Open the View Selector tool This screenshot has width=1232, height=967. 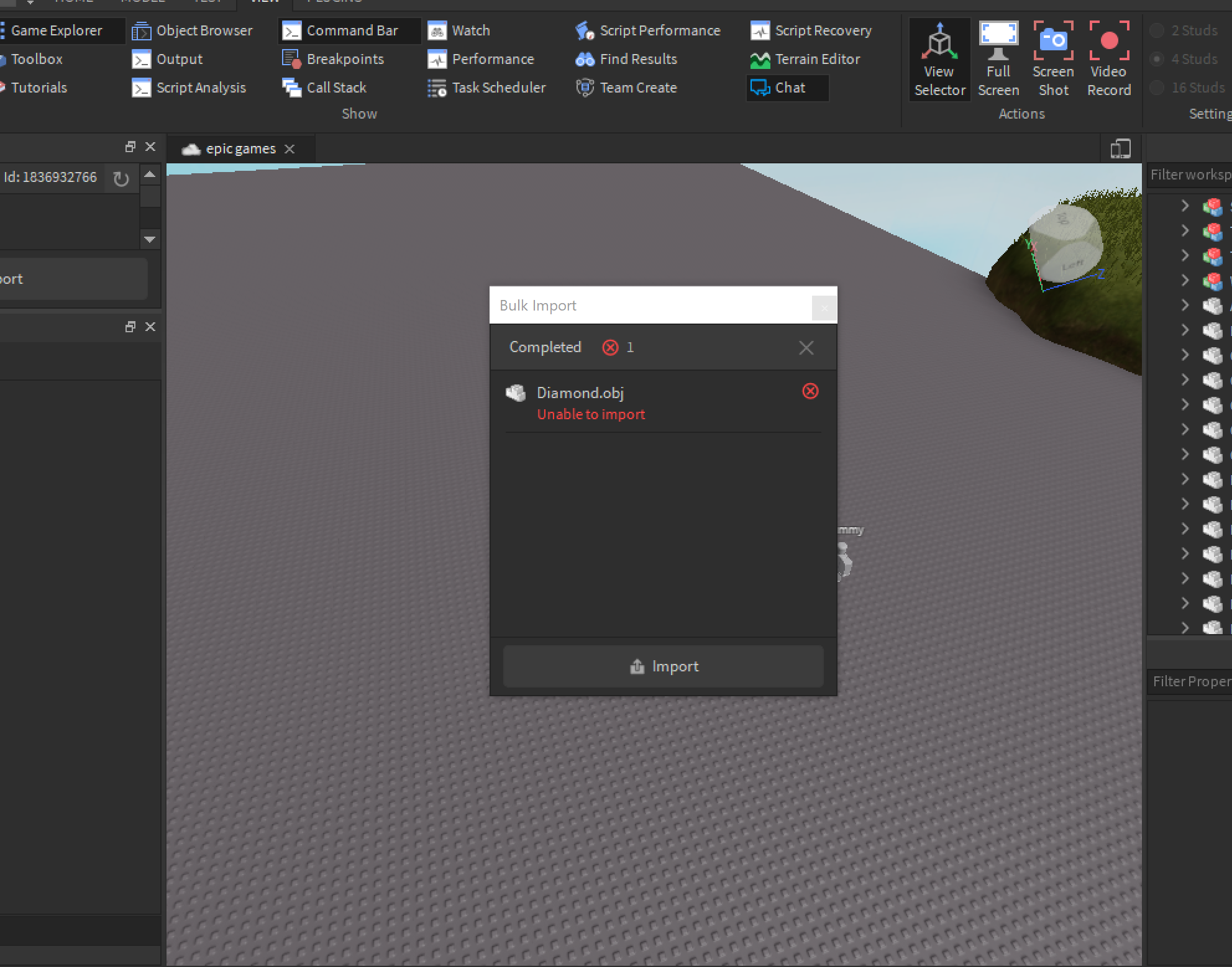tap(939, 60)
